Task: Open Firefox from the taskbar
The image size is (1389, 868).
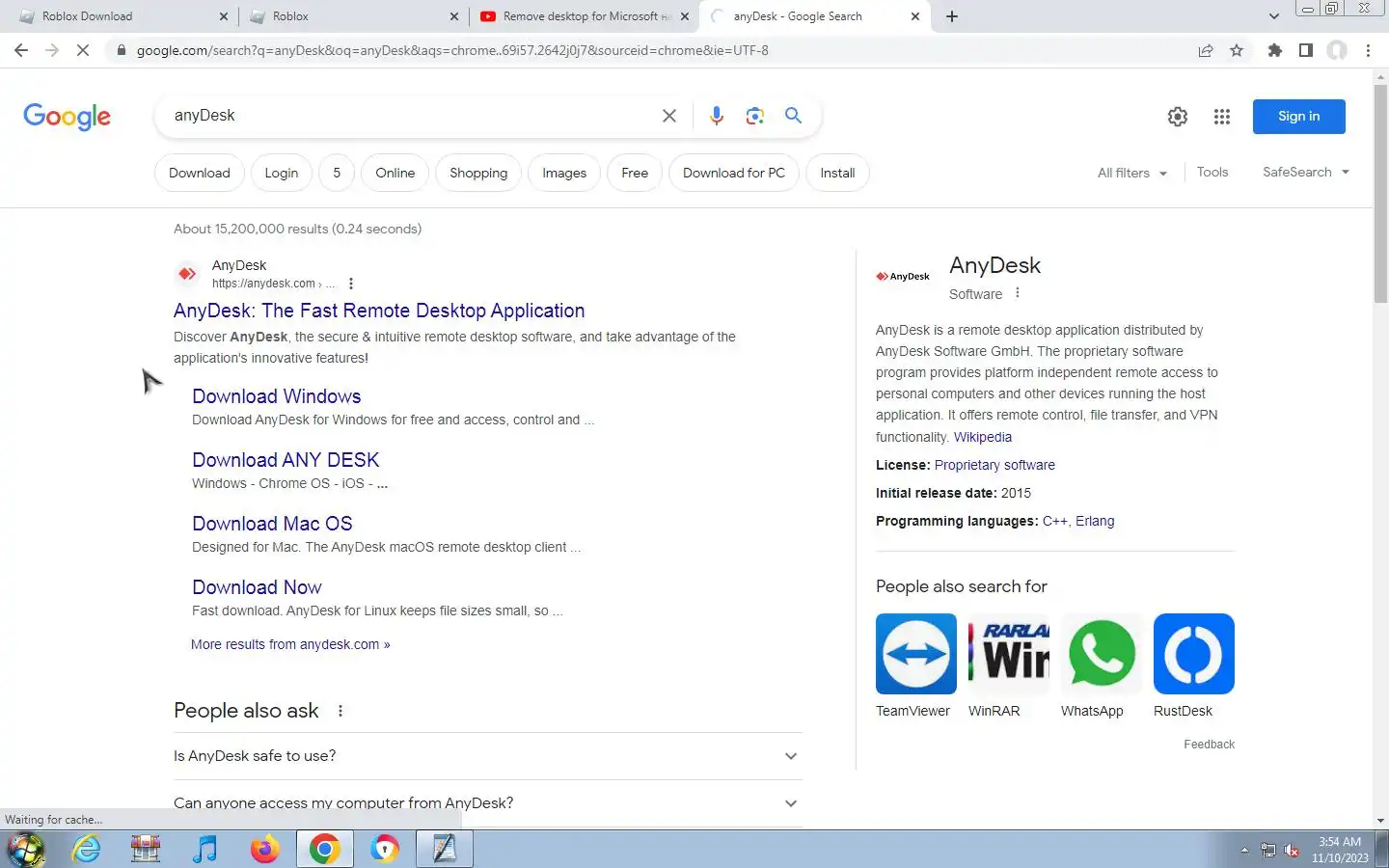Action: tap(264, 850)
